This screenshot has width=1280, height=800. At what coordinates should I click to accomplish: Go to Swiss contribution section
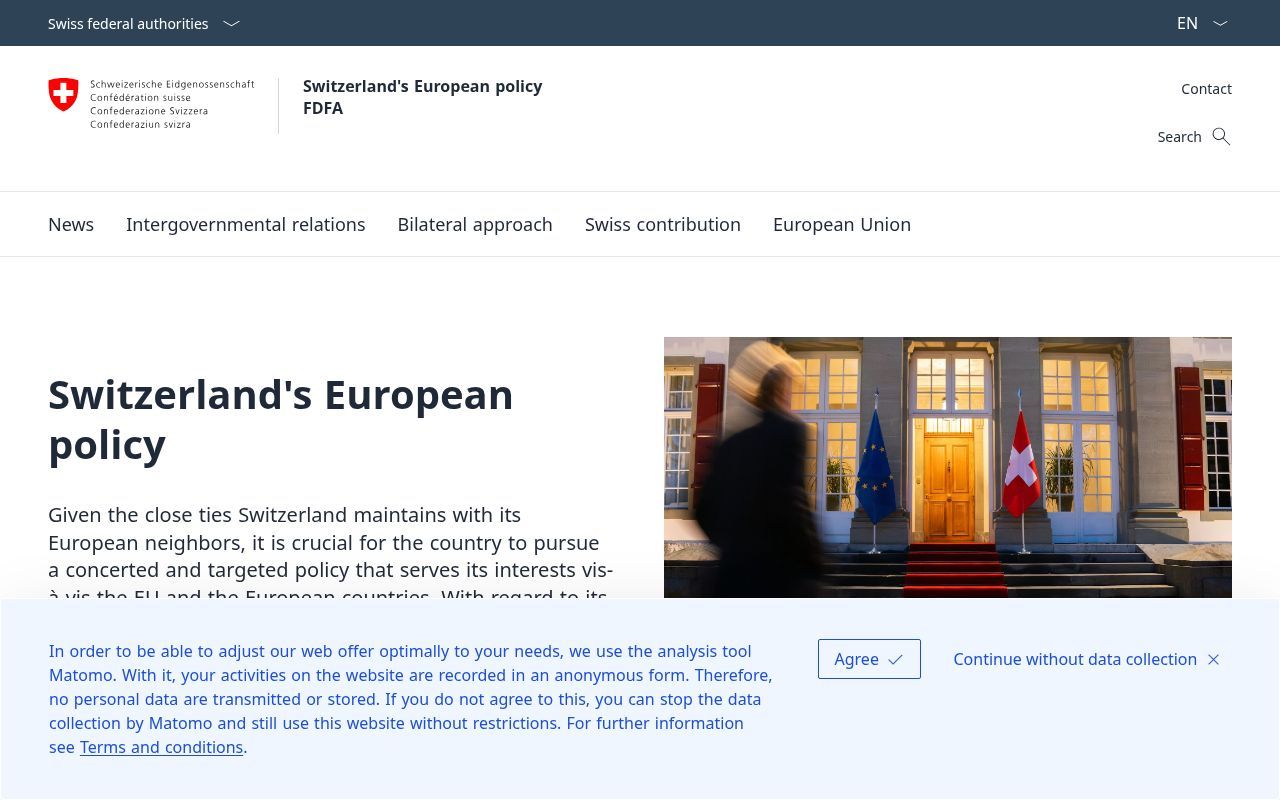[663, 224]
